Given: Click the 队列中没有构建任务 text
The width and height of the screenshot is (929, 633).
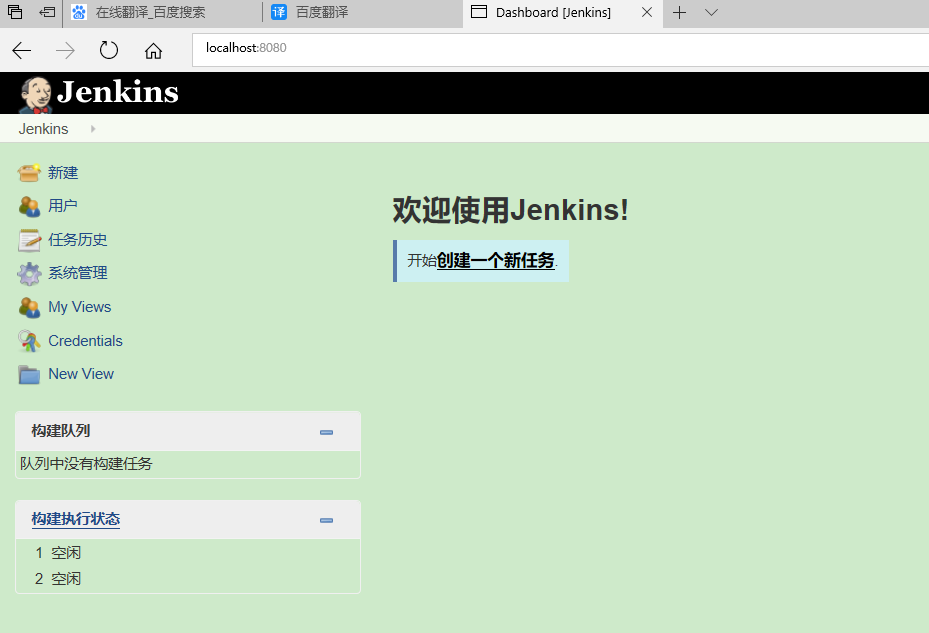Looking at the screenshot, I should coord(87,463).
